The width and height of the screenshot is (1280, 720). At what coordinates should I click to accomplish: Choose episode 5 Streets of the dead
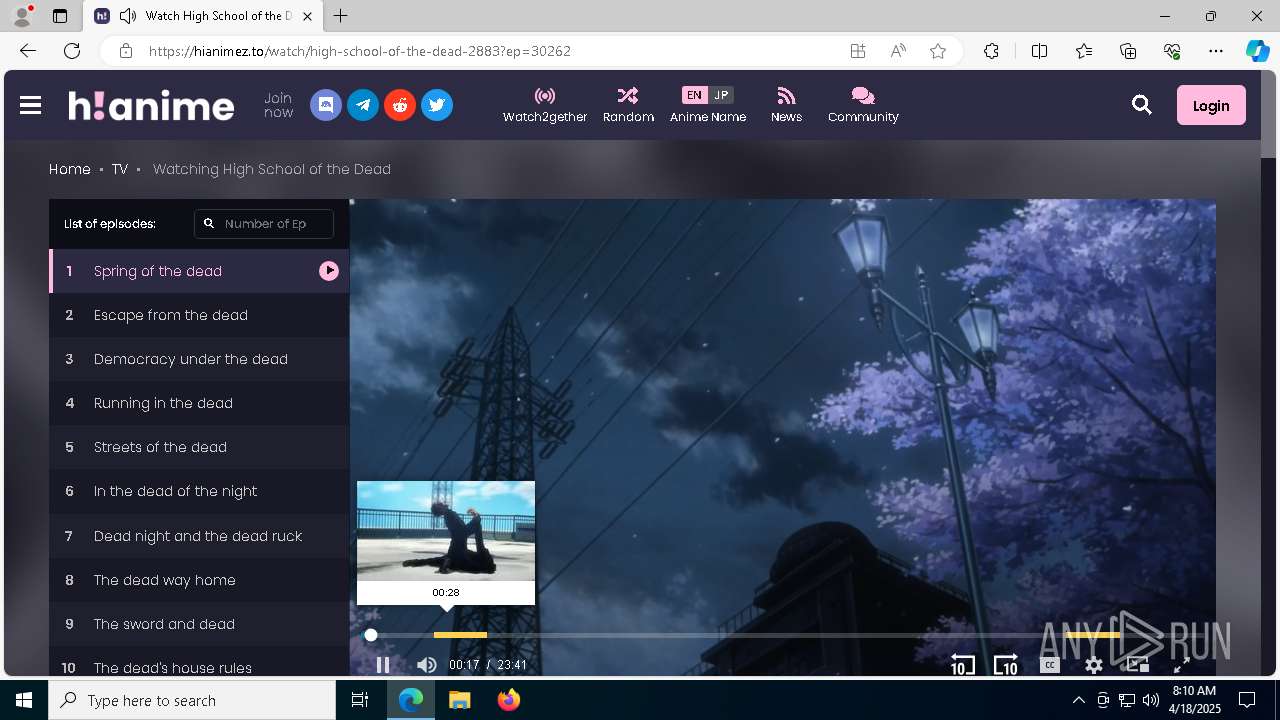pyautogui.click(x=199, y=447)
